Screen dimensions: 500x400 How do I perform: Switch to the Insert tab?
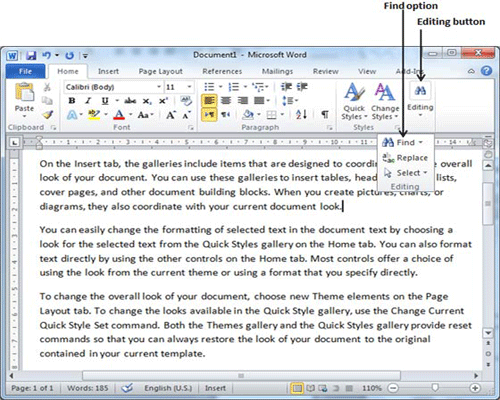coord(108,71)
